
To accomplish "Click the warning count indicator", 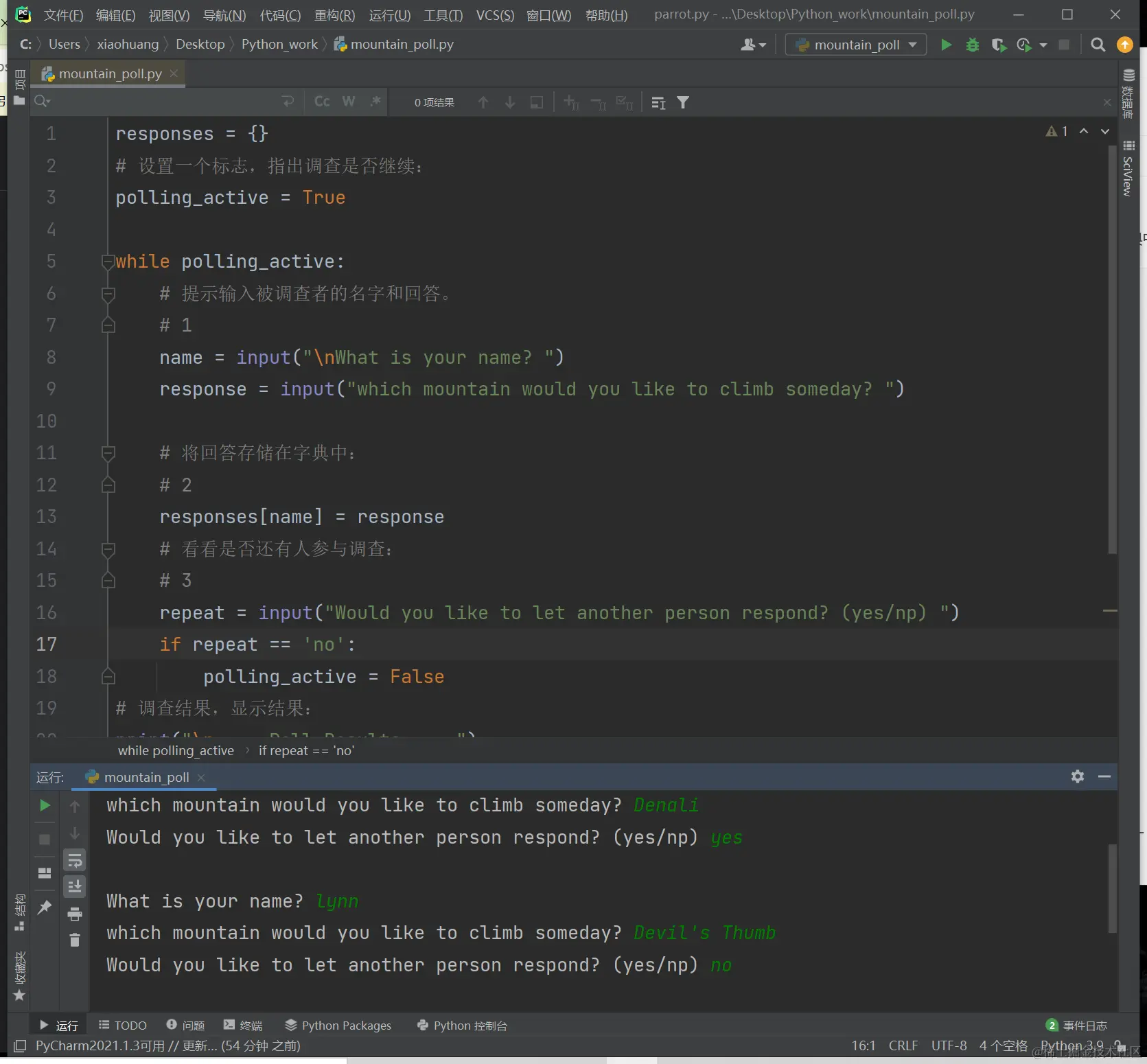I will (1057, 131).
